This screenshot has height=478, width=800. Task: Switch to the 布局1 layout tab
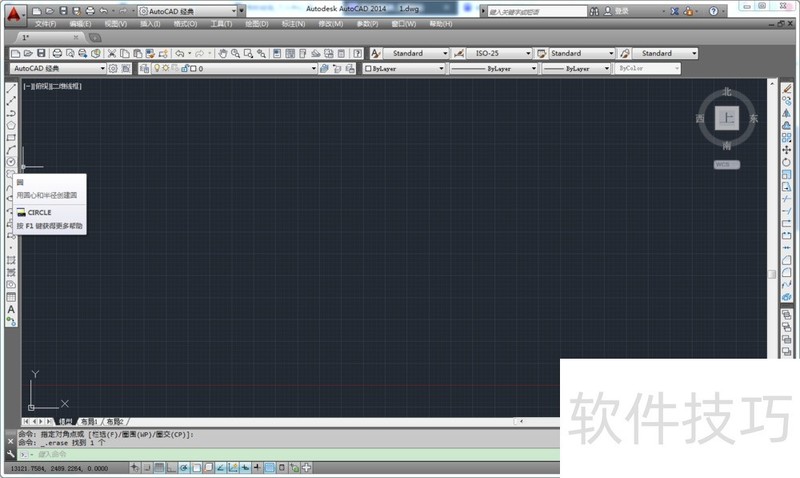(x=89, y=421)
